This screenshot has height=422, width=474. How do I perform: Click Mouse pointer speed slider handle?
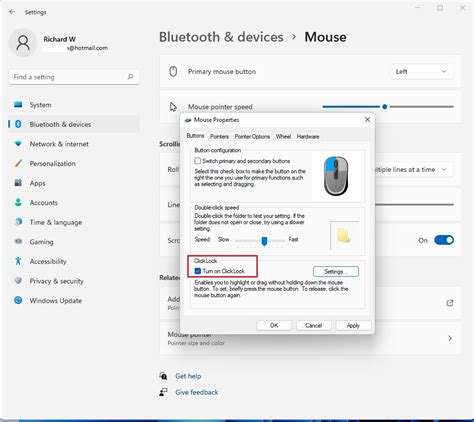click(385, 107)
